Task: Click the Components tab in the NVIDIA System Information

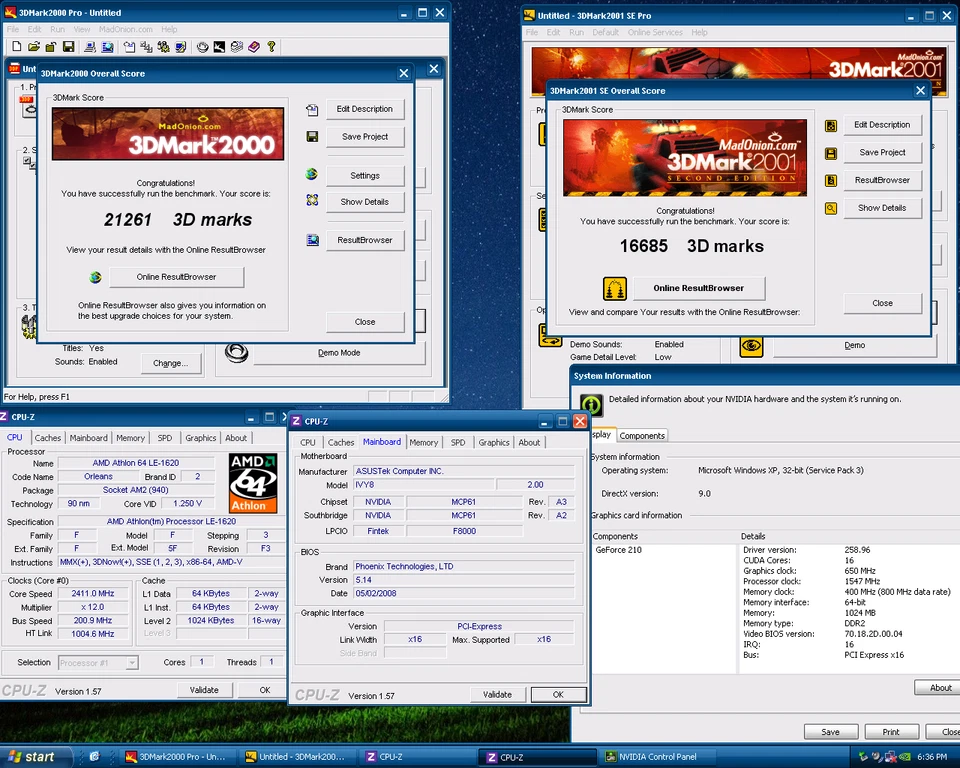Action: tap(642, 435)
